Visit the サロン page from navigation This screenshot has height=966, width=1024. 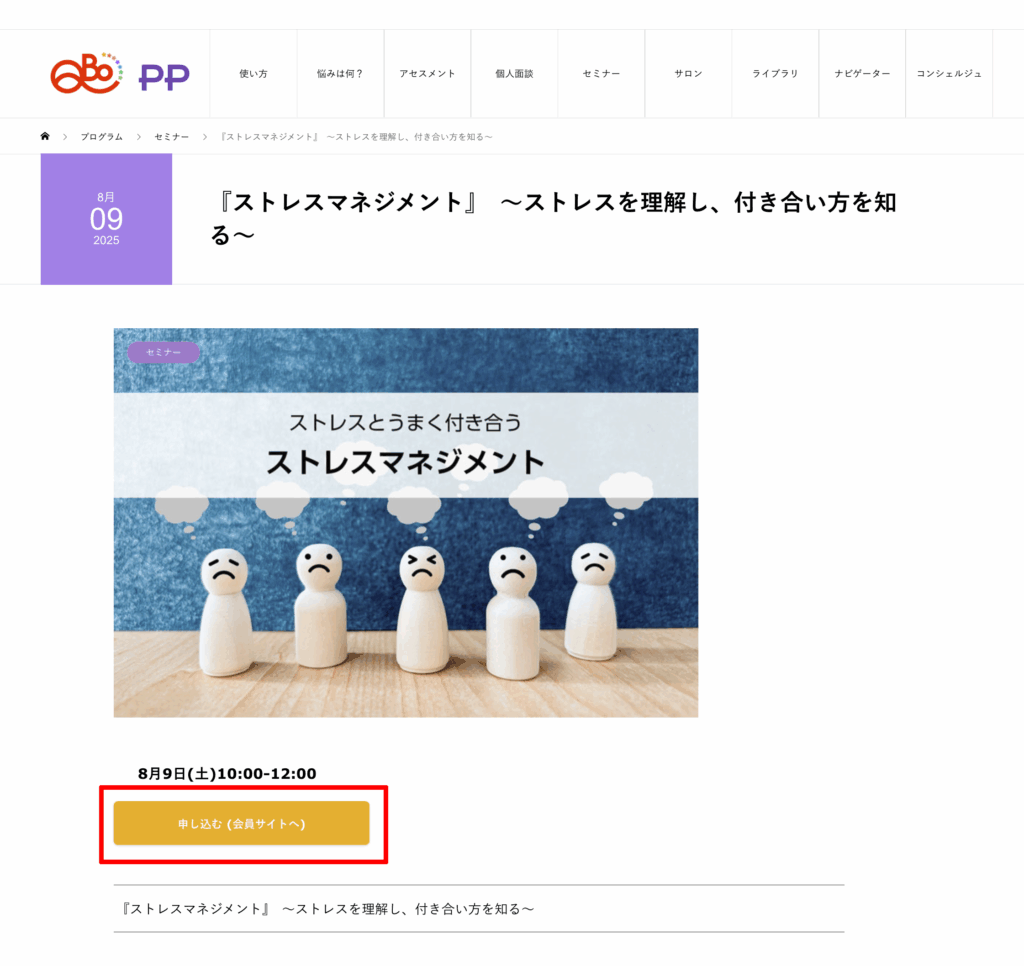[688, 74]
